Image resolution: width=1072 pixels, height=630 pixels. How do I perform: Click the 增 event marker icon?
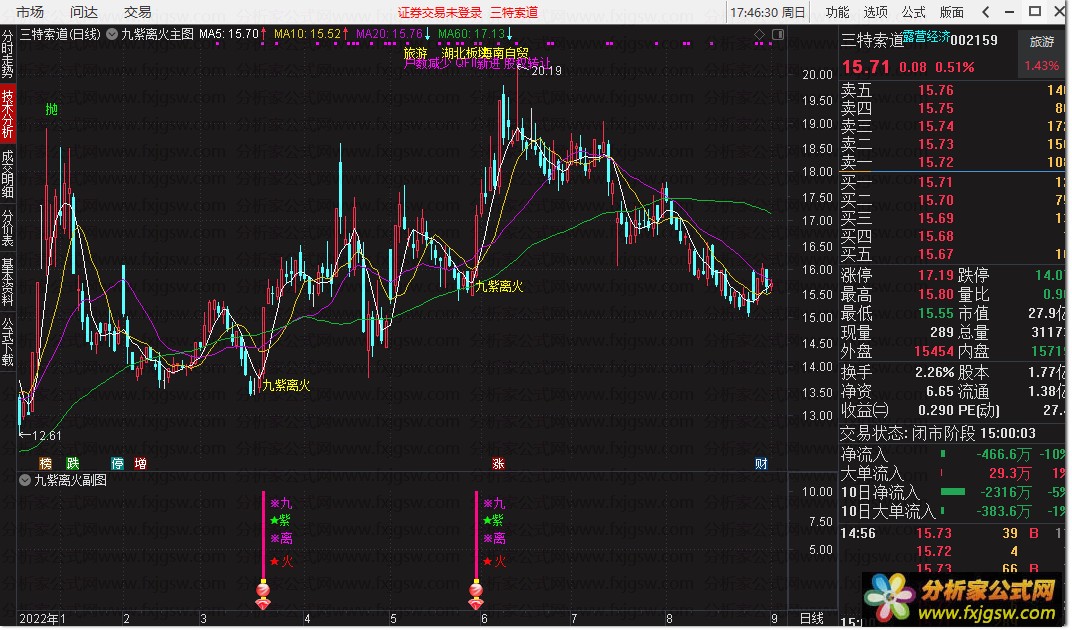(x=140, y=464)
